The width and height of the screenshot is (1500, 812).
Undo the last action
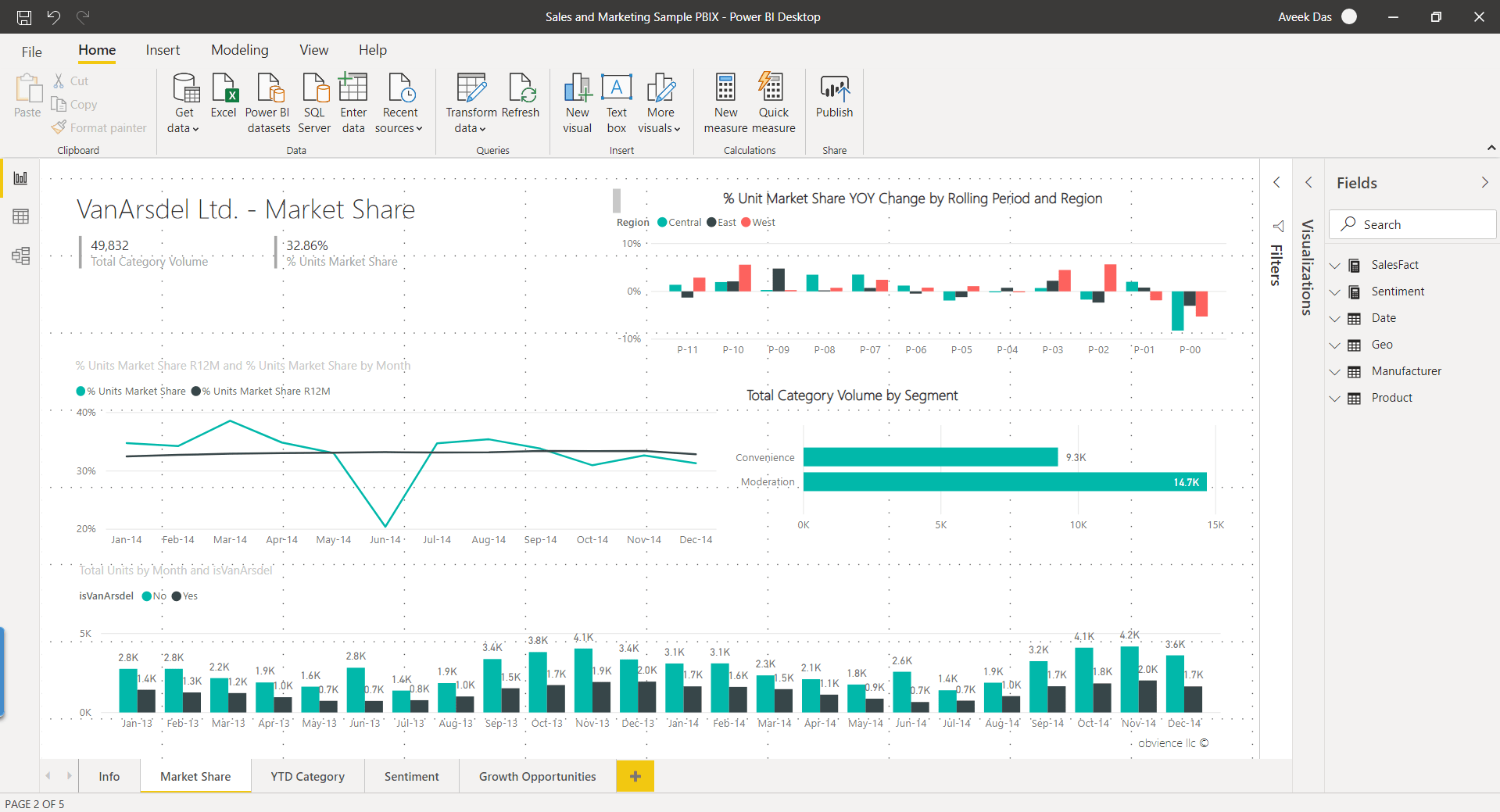click(x=53, y=16)
